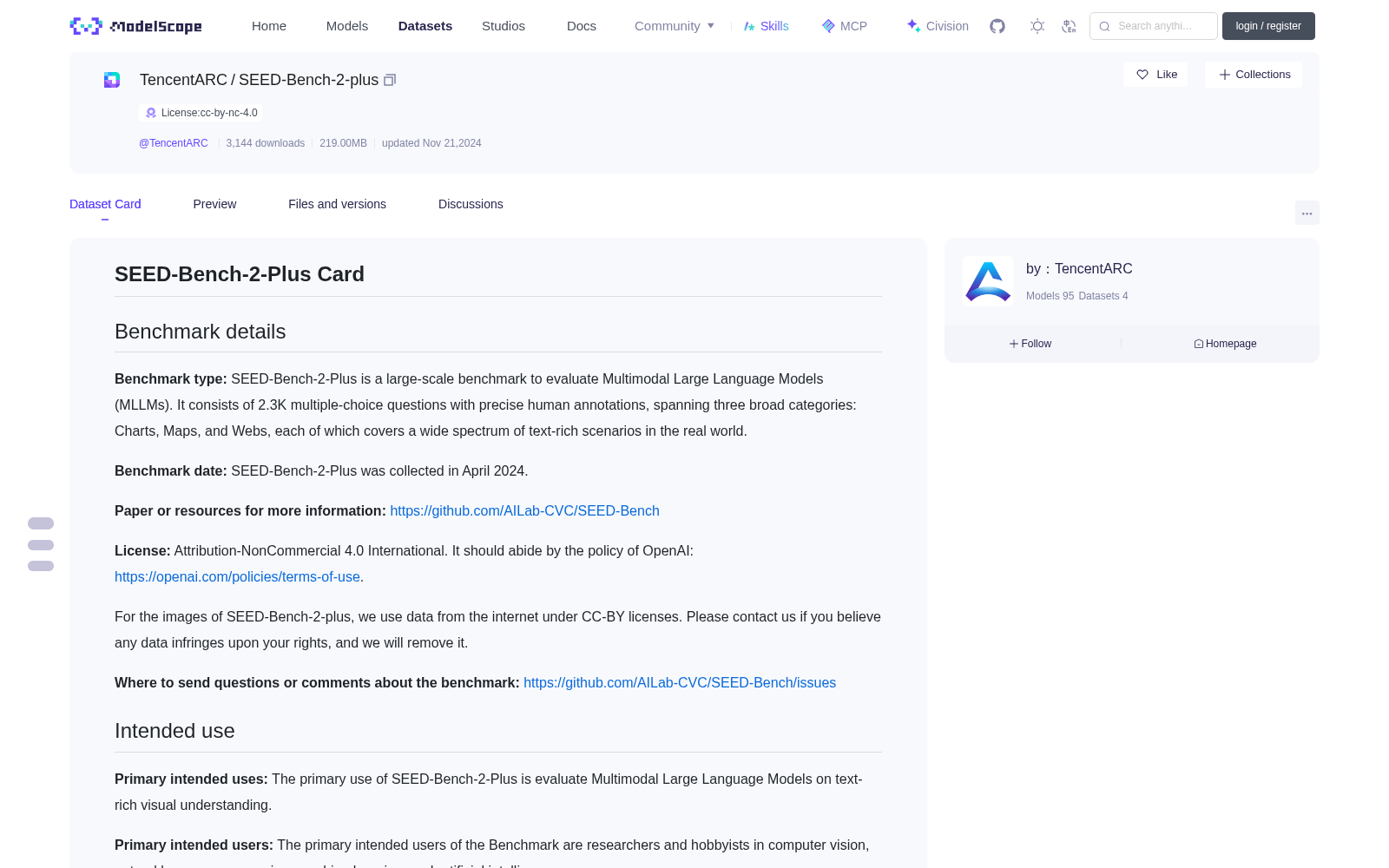Screen dimensions: 1389x868
Task: Open the three-dot more options menu
Action: pos(1307,213)
